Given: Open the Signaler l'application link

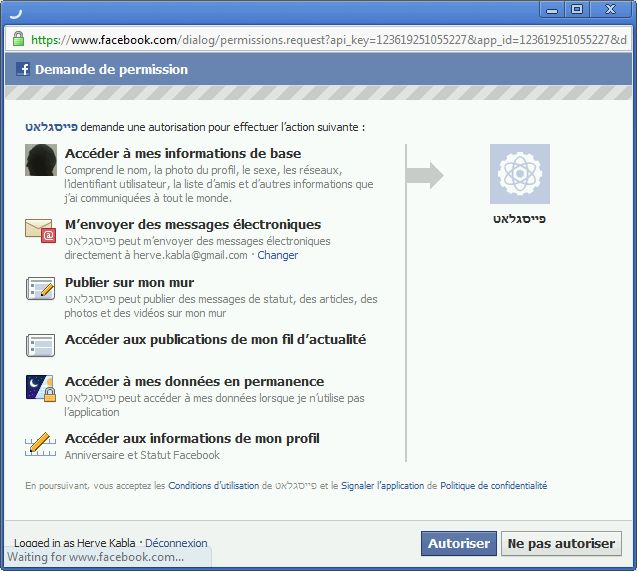Looking at the screenshot, I should click(382, 486).
